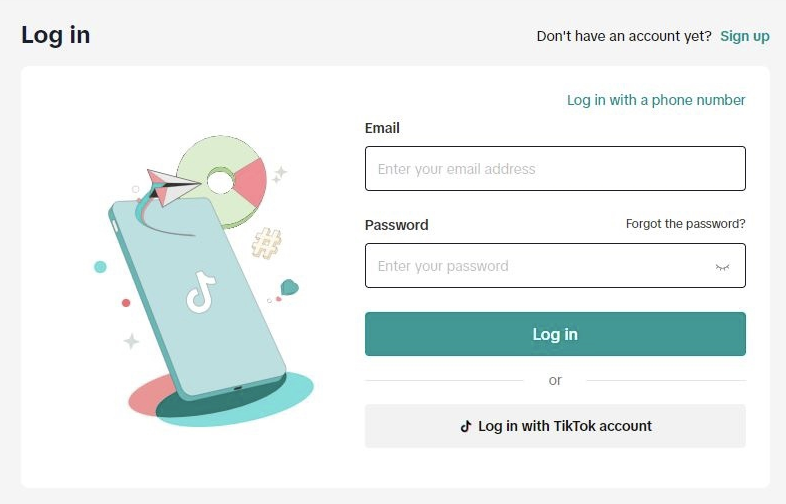
Task: Click the TikTok logo on the phone illustration
Action: coord(201,292)
